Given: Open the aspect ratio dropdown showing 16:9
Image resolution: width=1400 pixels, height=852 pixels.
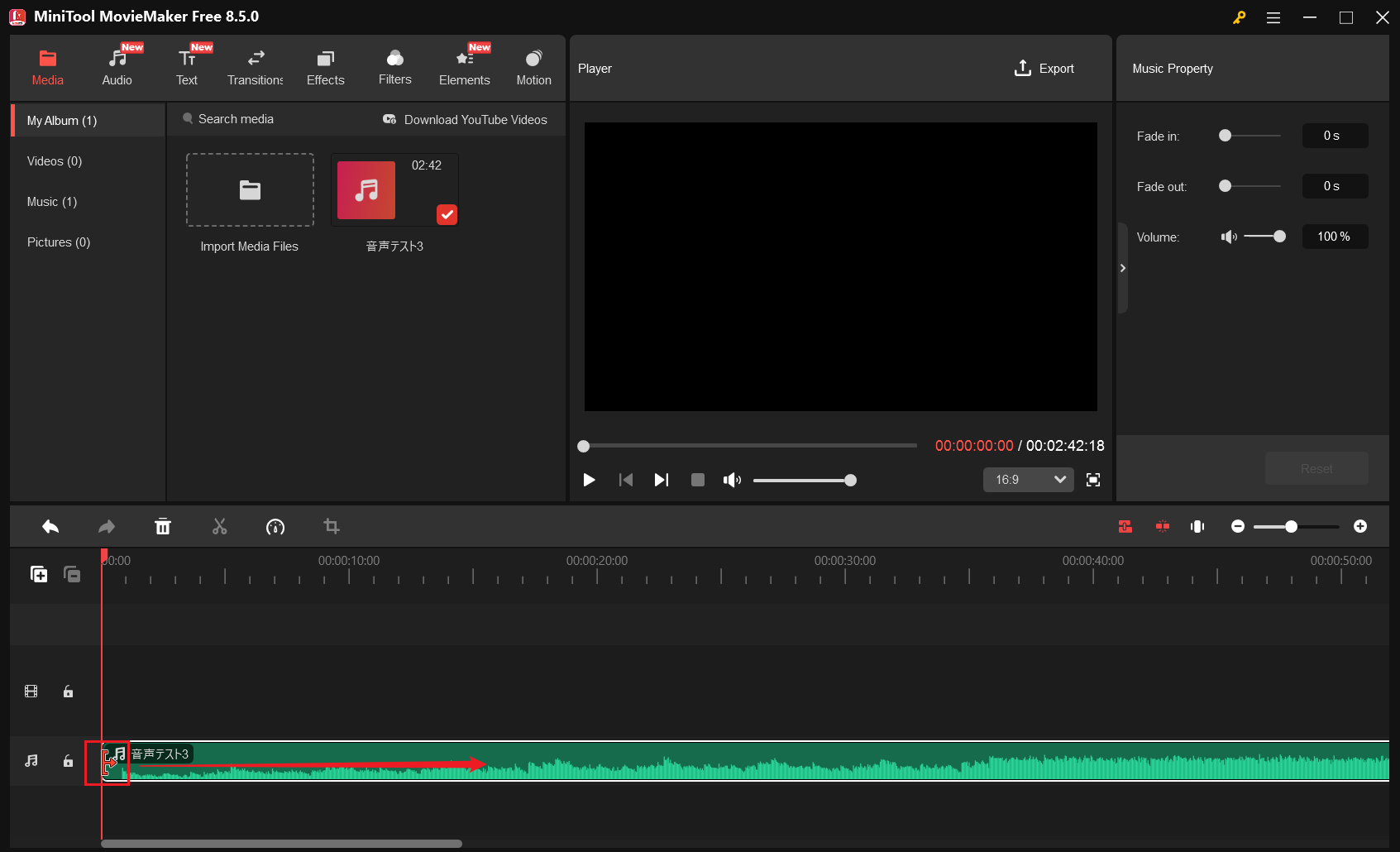Looking at the screenshot, I should pyautogui.click(x=1028, y=480).
